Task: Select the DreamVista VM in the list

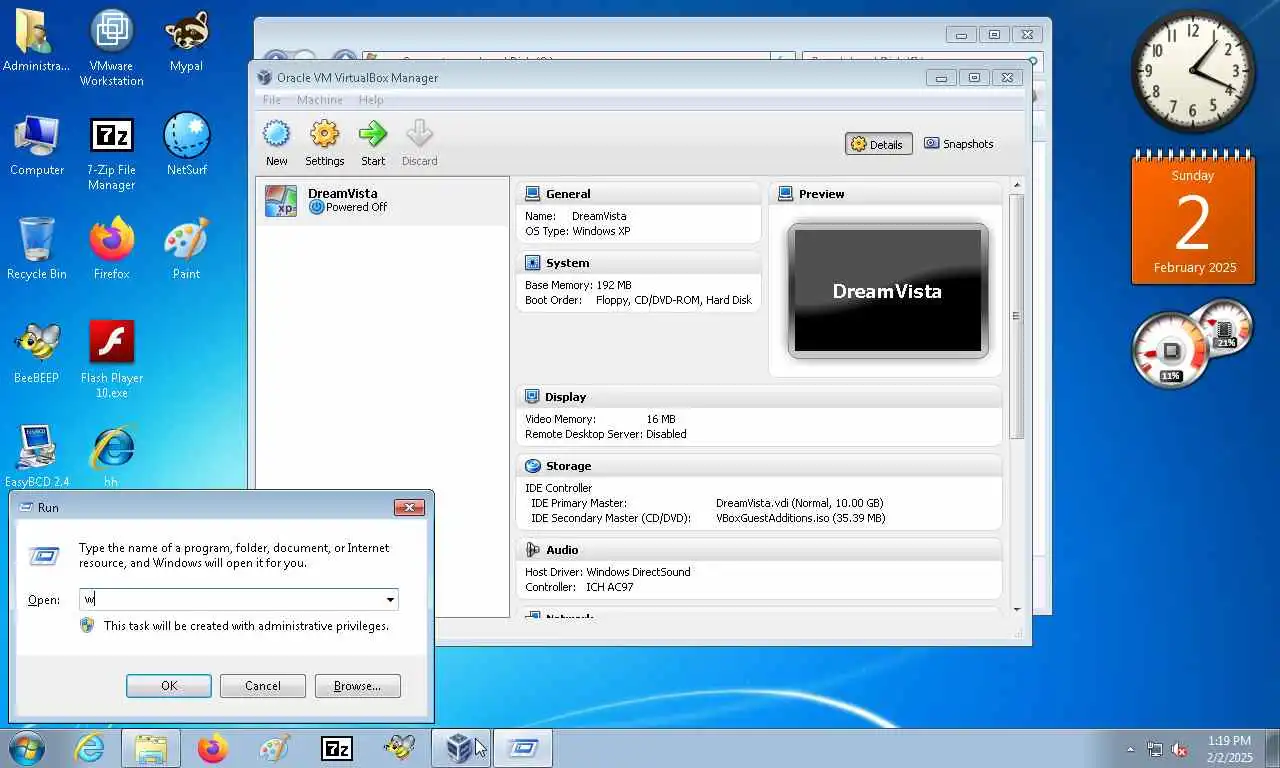Action: pos(383,200)
